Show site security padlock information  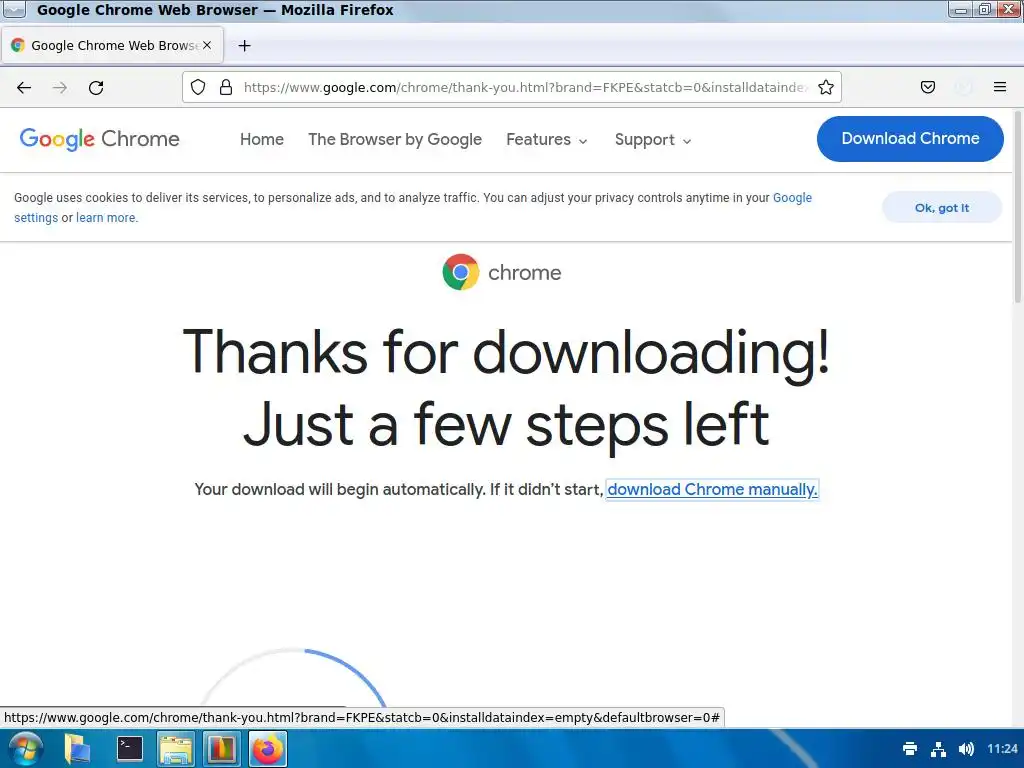(x=226, y=87)
